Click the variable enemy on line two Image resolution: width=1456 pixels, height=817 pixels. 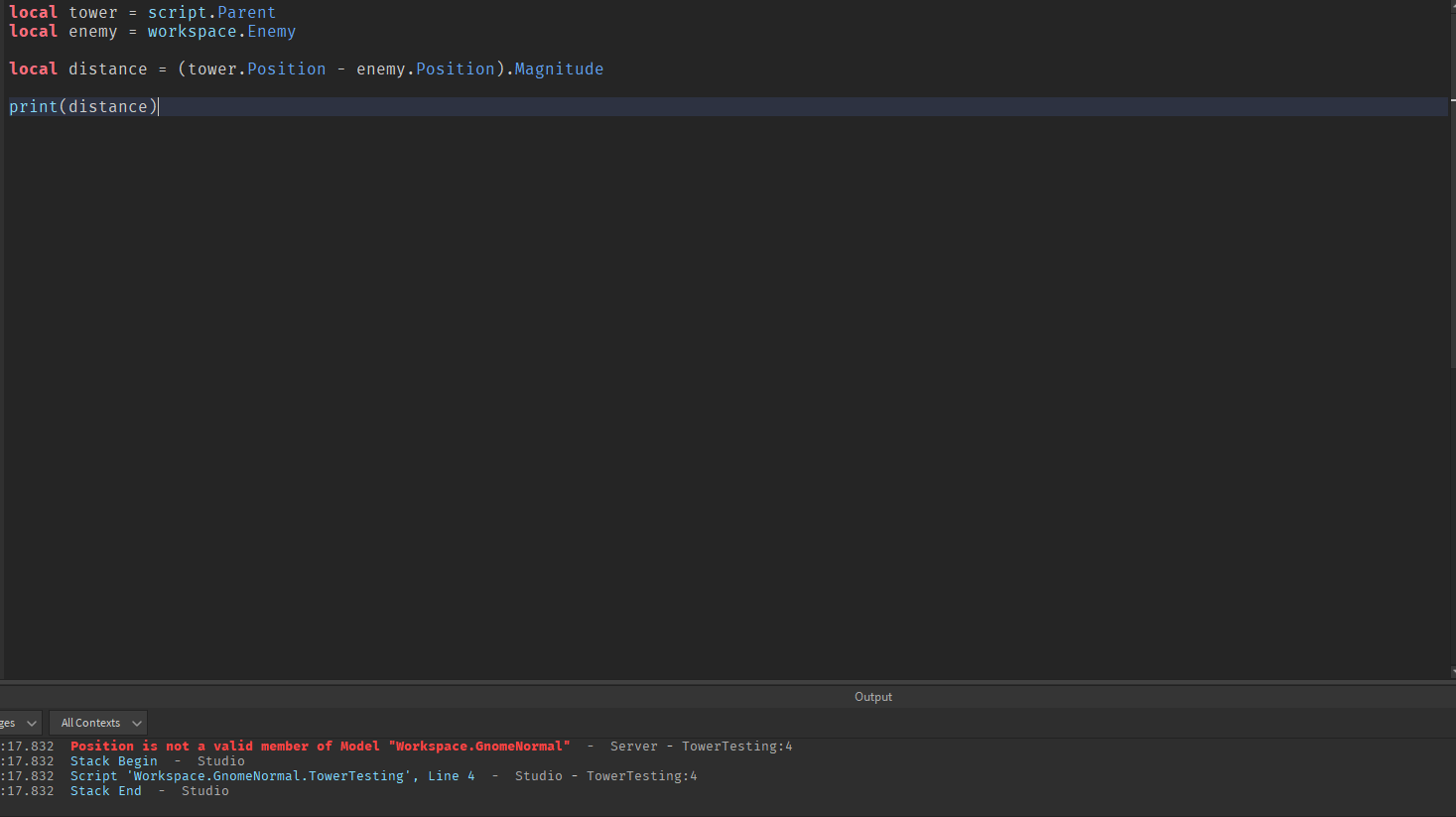pyautogui.click(x=92, y=31)
